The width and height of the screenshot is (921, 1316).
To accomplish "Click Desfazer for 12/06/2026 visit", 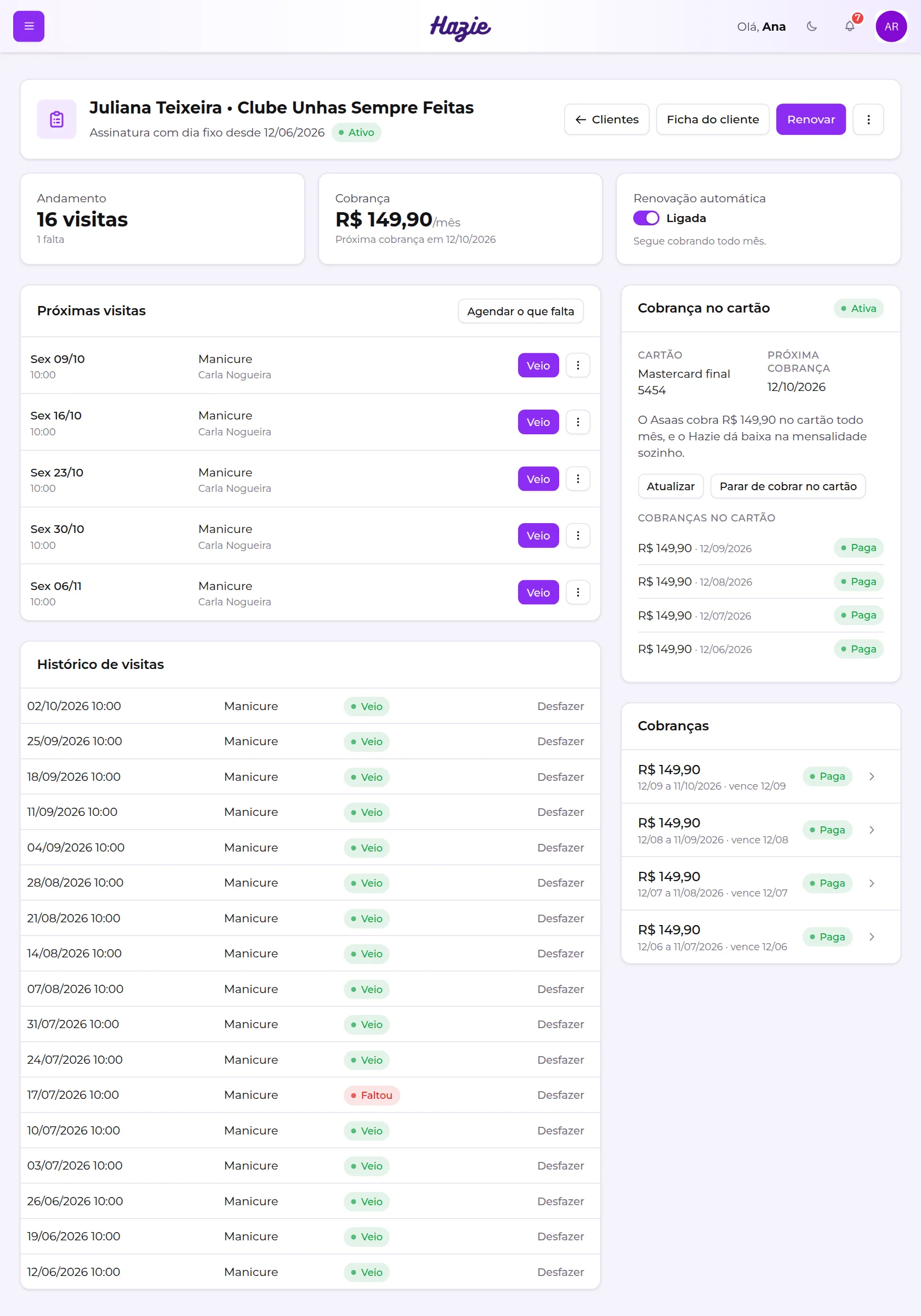I will 560,1272.
